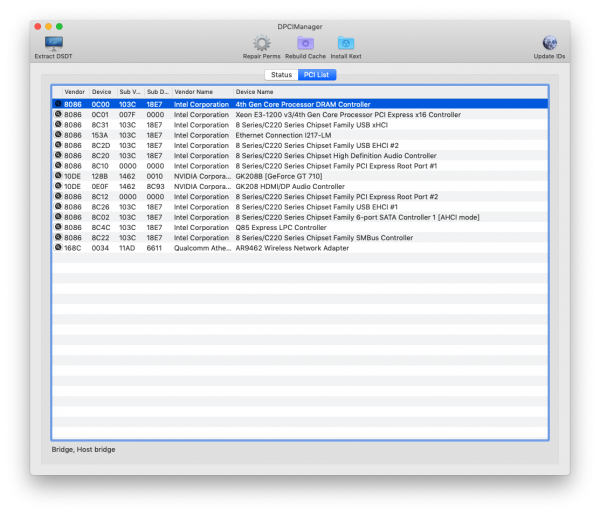Click the Extract DSDT toolbar icon
600x515 pixels.
53,43
